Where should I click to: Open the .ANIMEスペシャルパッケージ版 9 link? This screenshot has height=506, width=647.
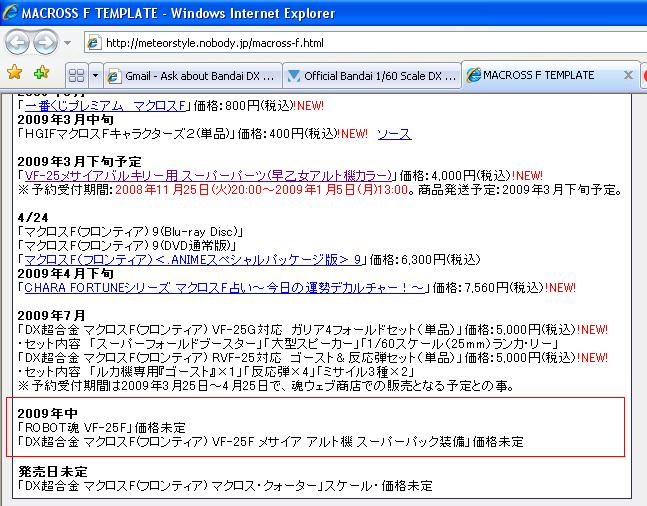(193, 260)
